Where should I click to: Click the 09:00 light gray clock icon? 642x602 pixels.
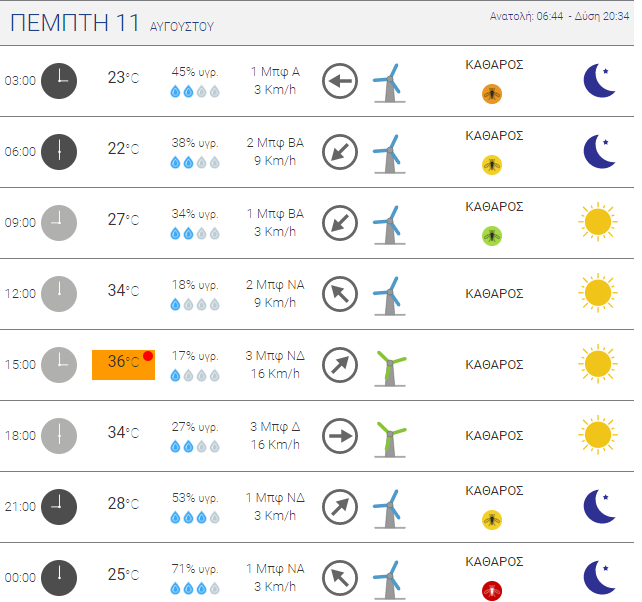click(59, 223)
